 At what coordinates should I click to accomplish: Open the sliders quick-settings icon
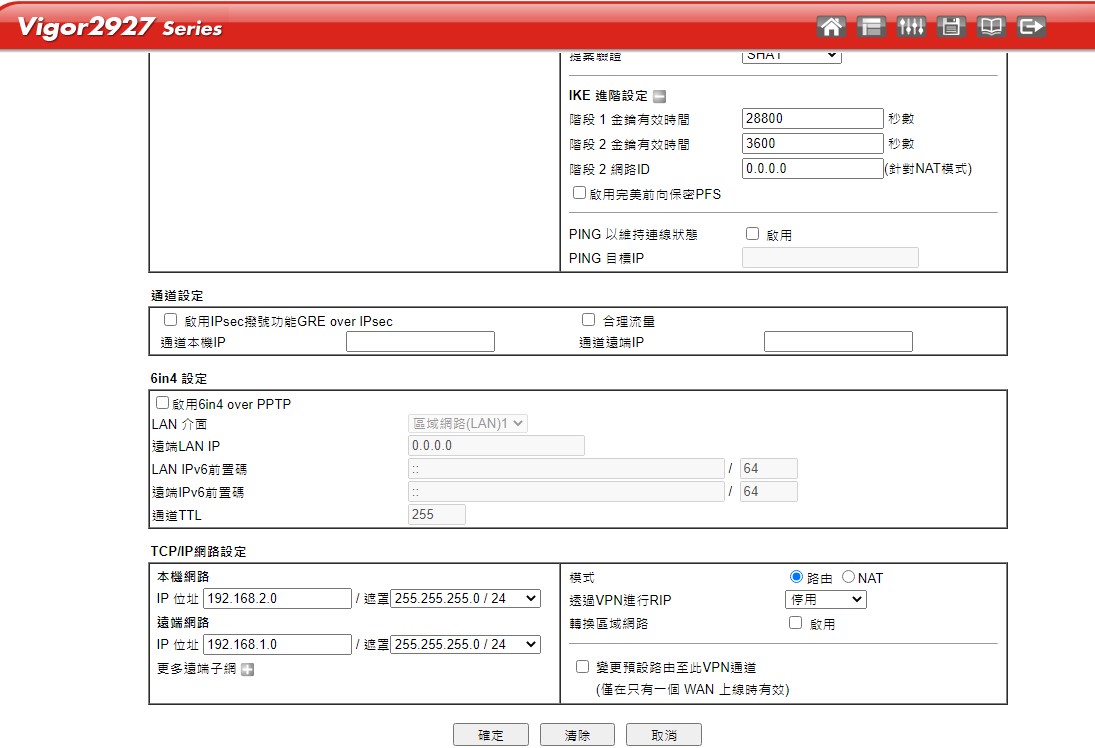coord(911,27)
